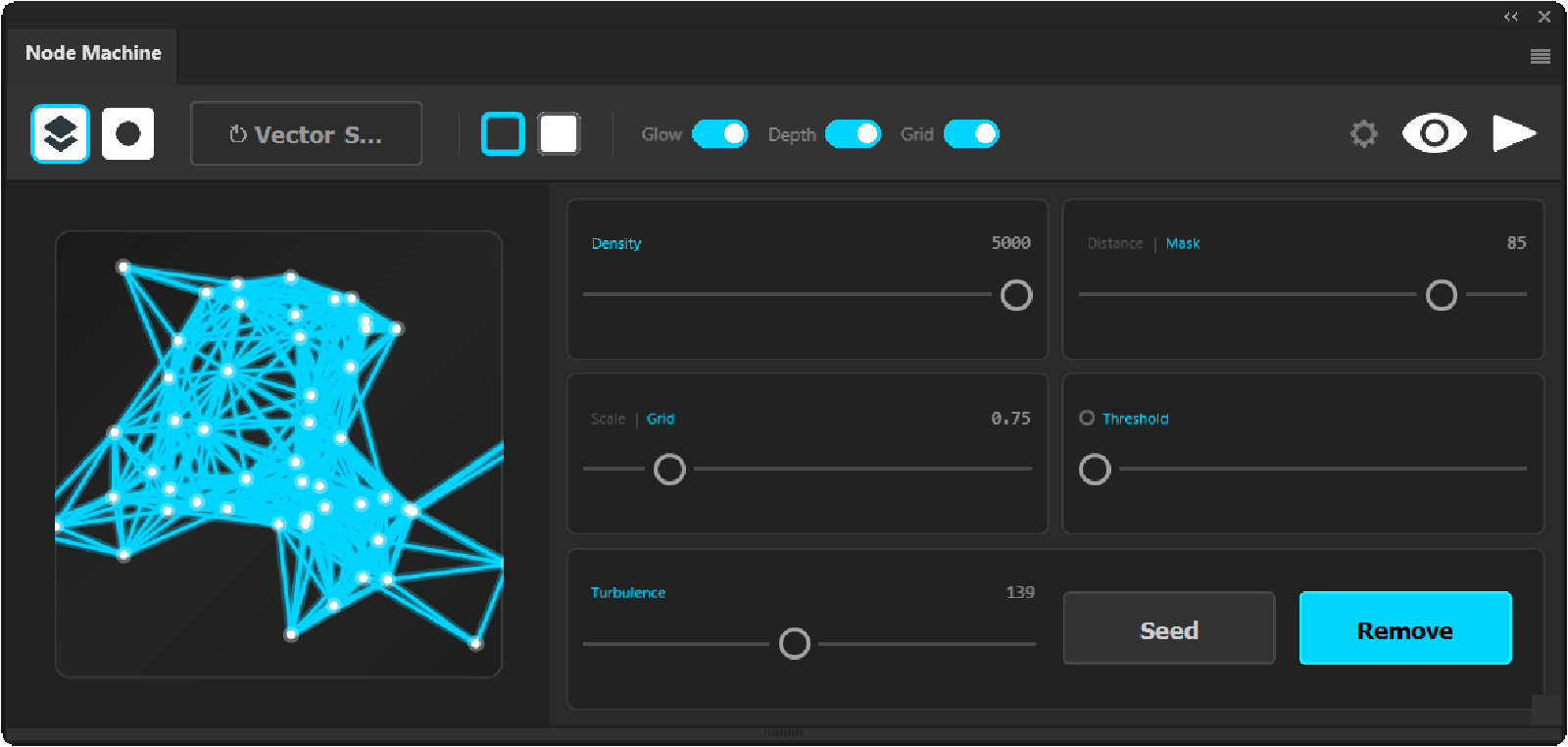Disable the Depth toggle

[853, 134]
